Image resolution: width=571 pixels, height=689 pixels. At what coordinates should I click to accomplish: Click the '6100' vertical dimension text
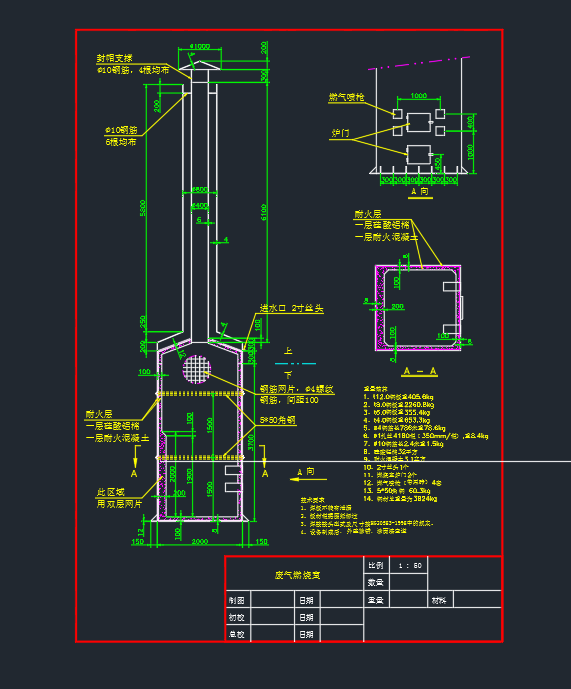(x=264, y=212)
